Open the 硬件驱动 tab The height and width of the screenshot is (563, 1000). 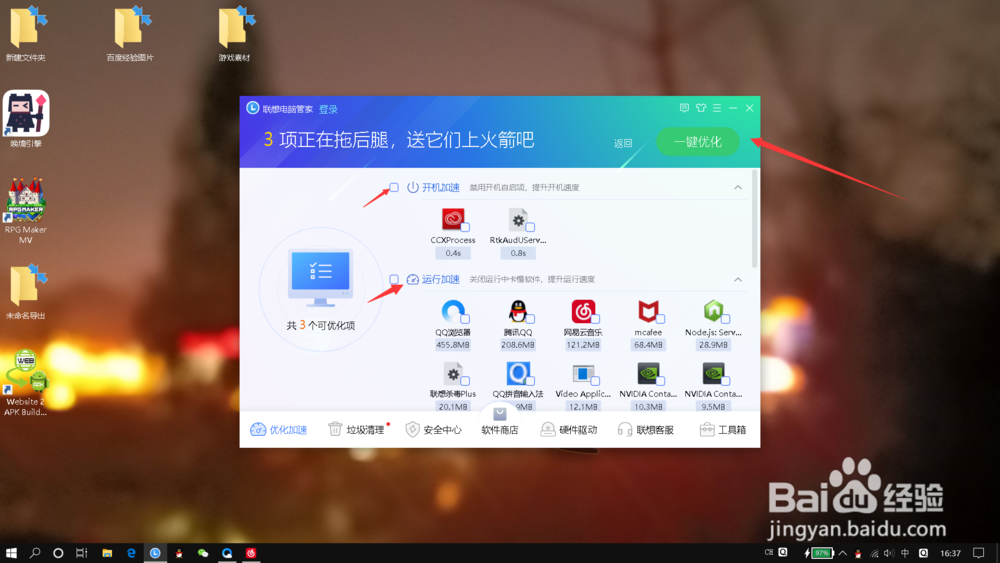(569, 430)
